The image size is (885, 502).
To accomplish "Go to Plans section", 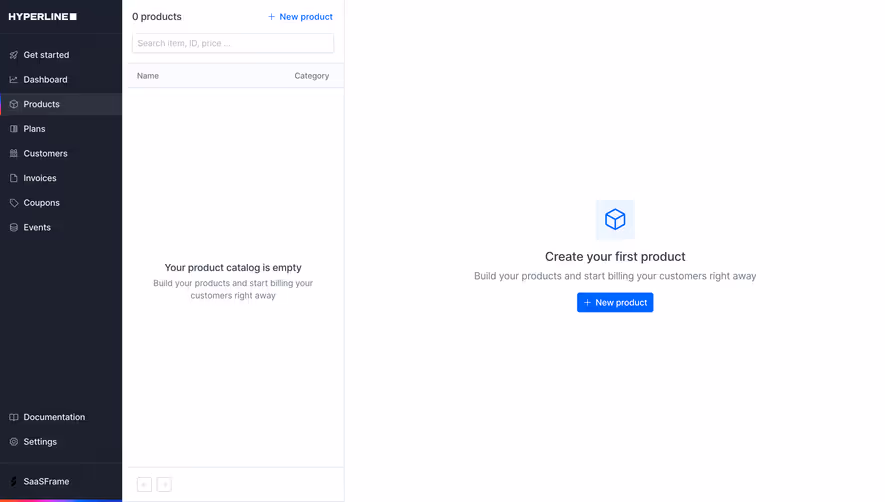I will point(34,129).
